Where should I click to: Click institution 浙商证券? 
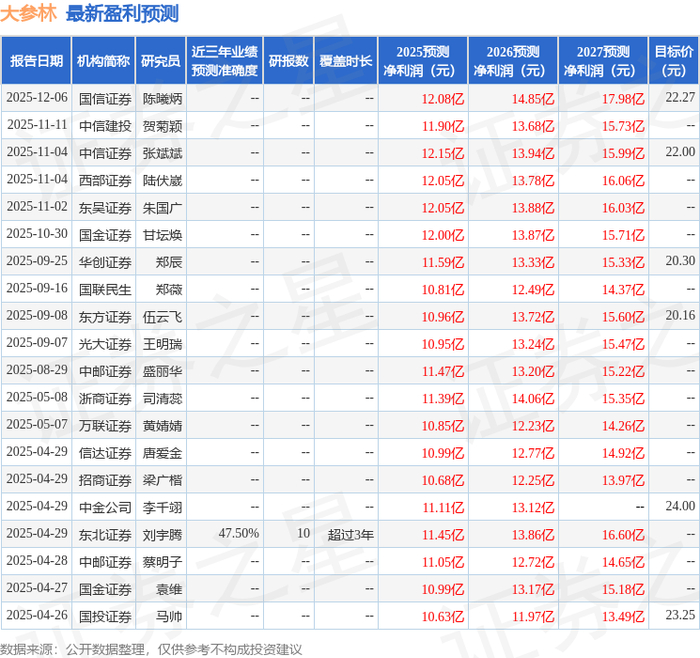tap(105, 398)
